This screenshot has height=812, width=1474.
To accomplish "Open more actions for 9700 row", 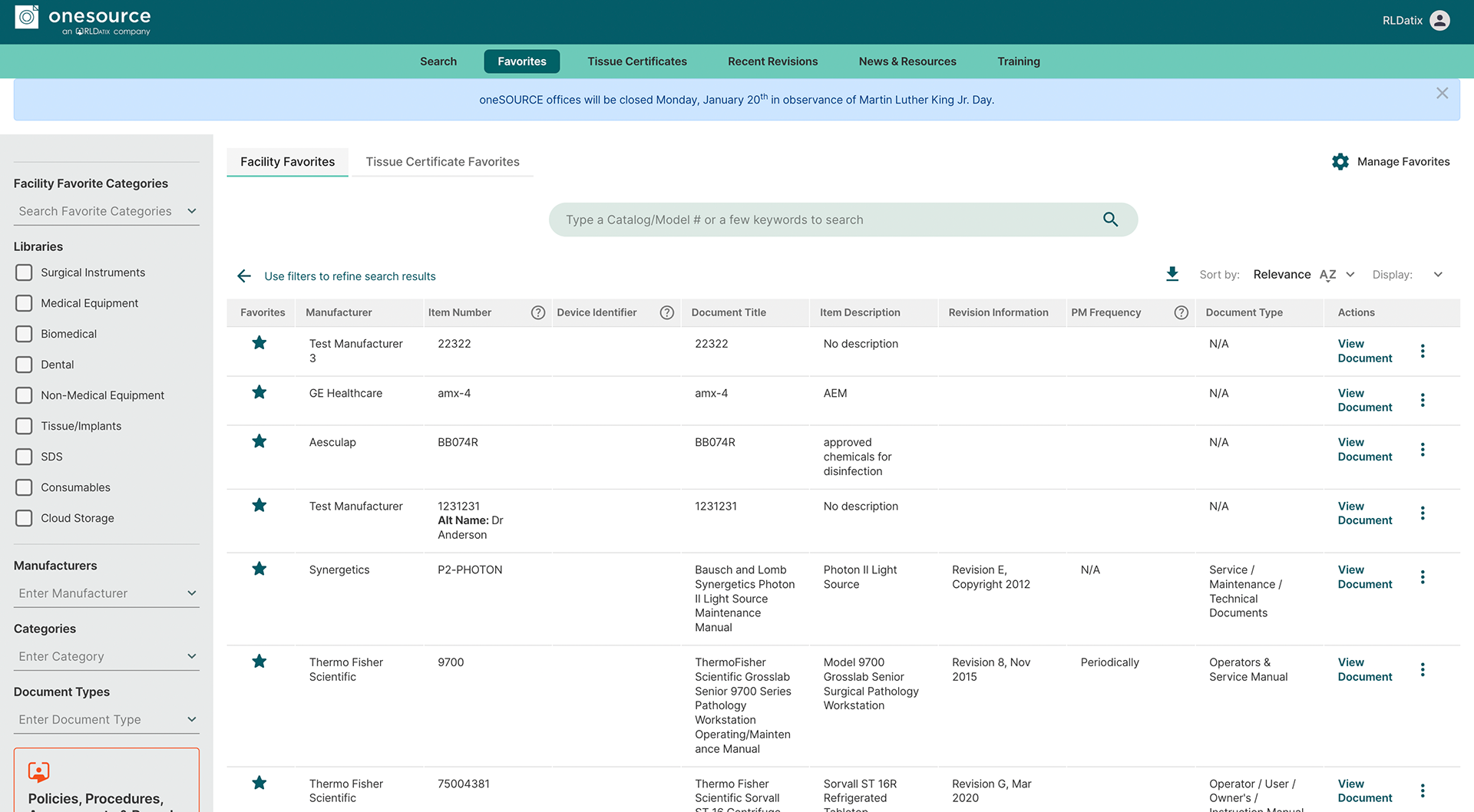I will tap(1423, 669).
